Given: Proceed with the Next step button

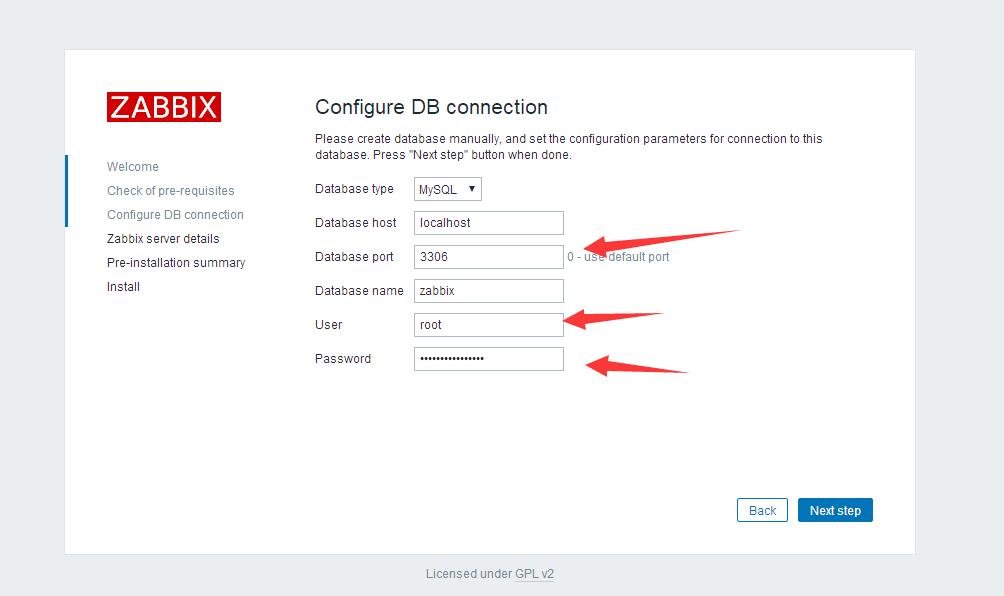Looking at the screenshot, I should (835, 511).
